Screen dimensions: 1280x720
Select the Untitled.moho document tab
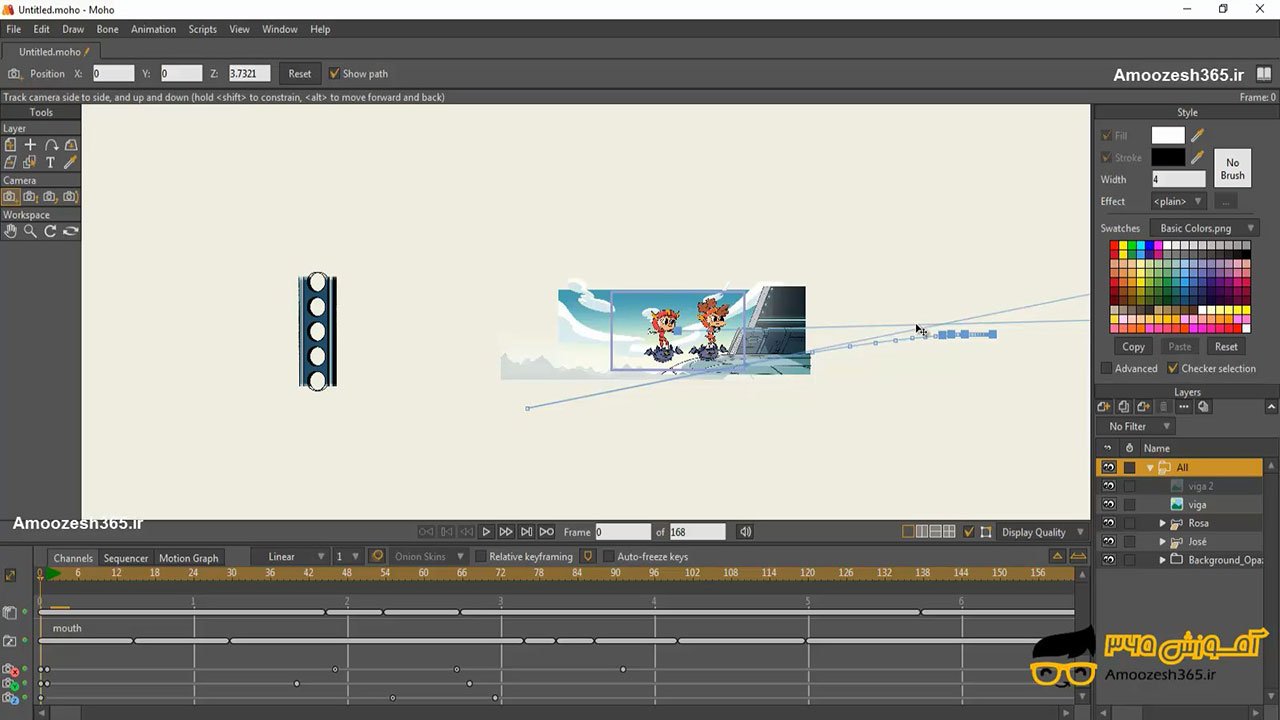click(52, 52)
